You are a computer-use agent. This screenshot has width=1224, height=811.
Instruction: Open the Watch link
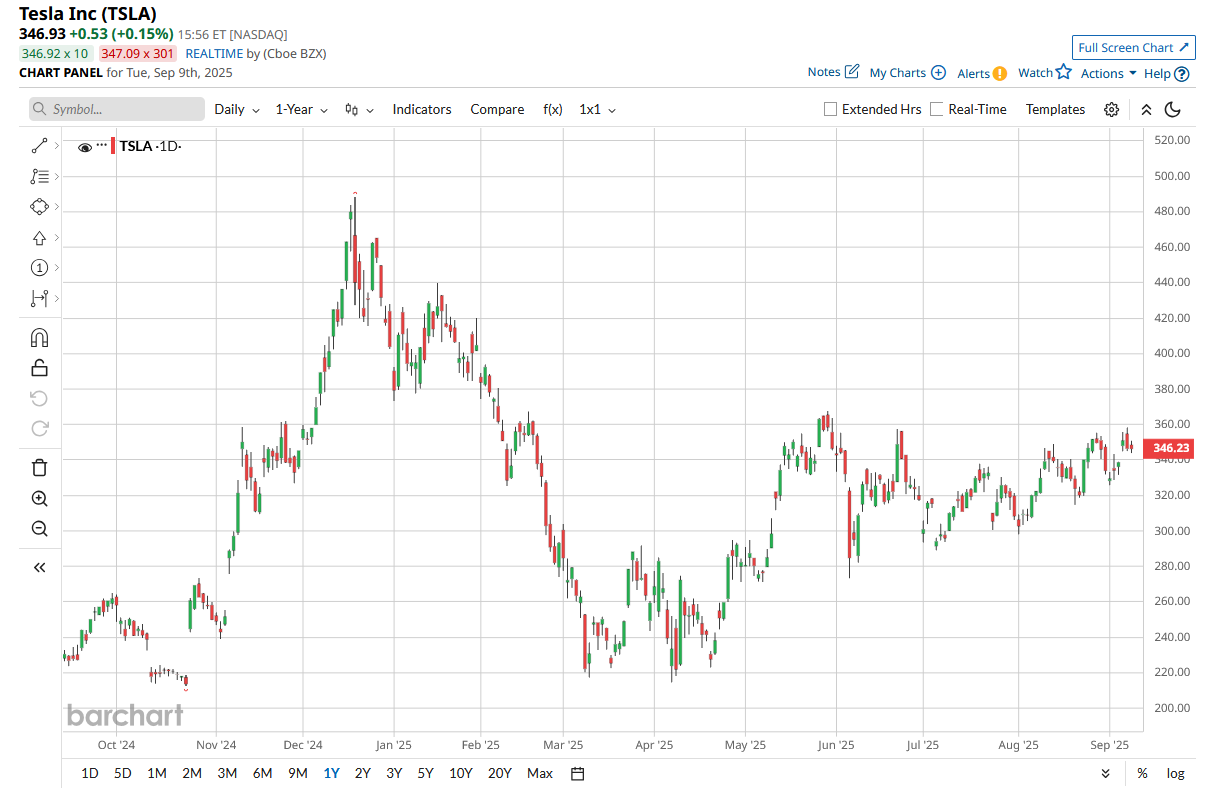(x=1035, y=72)
